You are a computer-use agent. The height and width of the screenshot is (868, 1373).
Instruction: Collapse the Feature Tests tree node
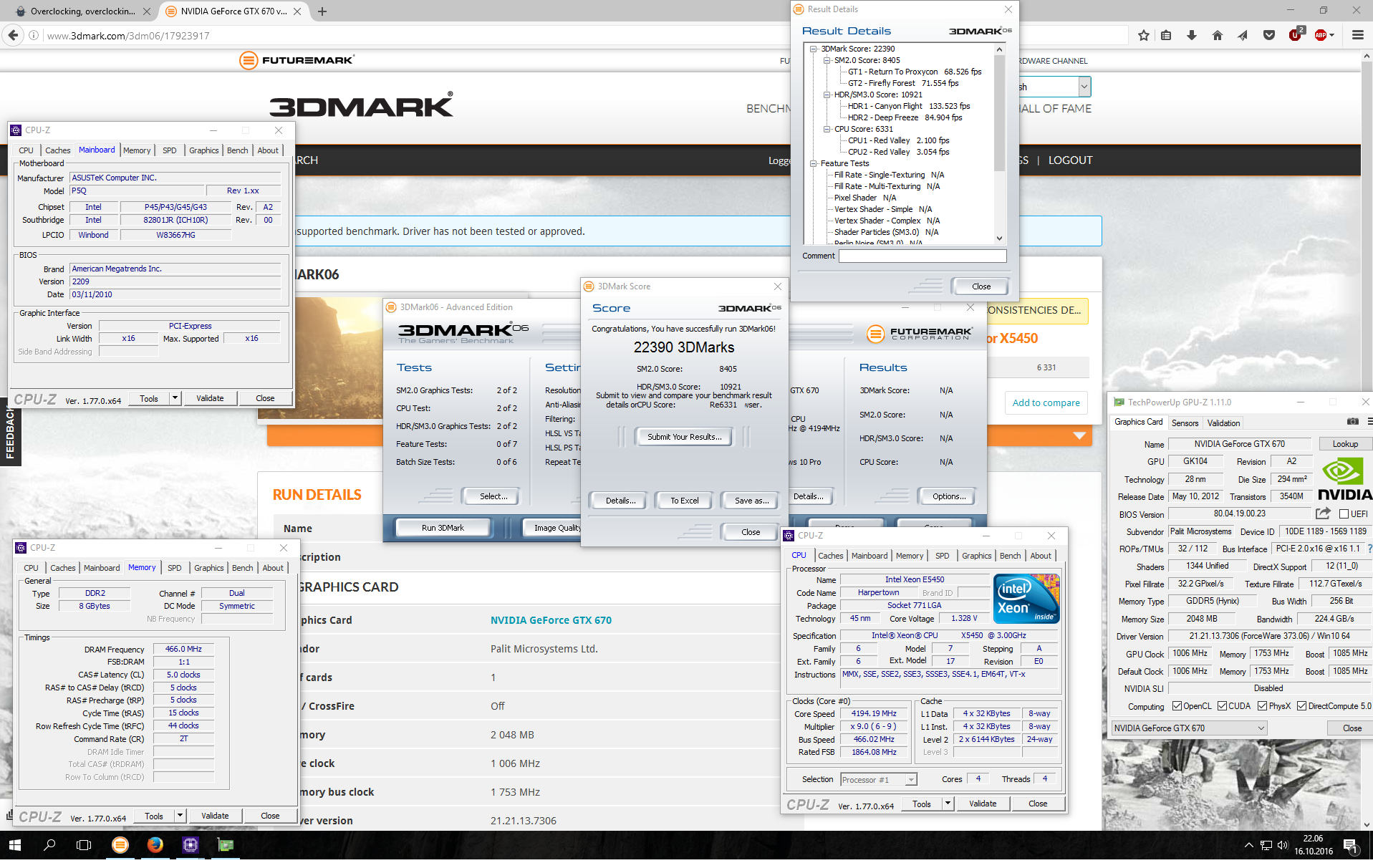[814, 163]
